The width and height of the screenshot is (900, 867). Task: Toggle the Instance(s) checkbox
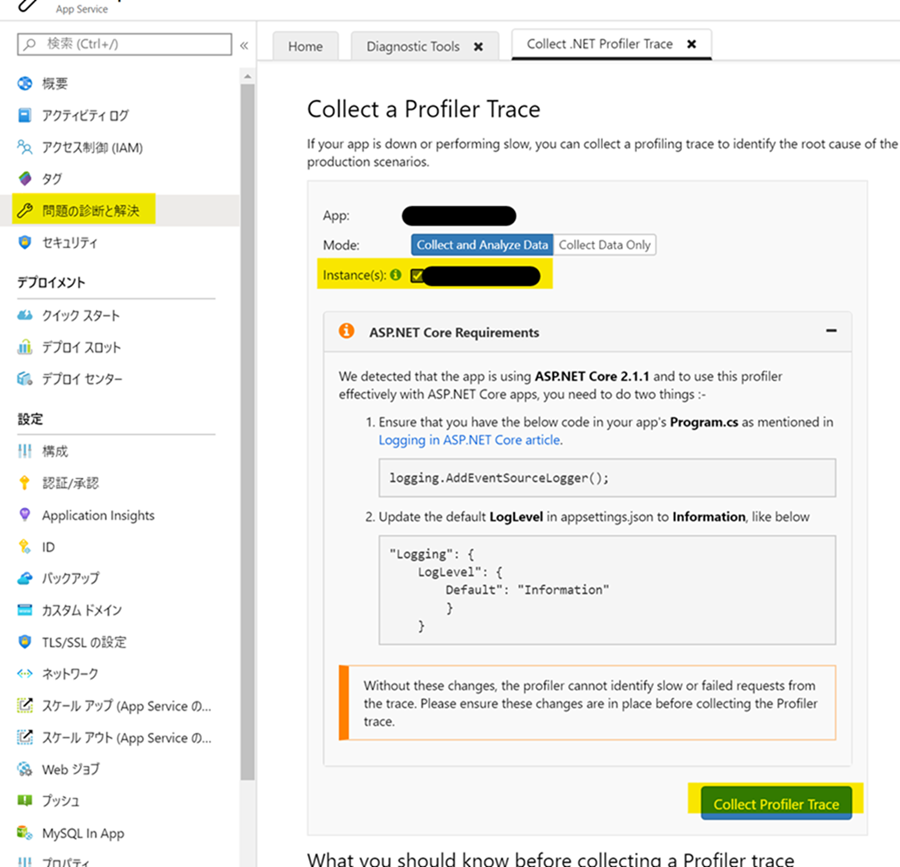[x=417, y=276]
